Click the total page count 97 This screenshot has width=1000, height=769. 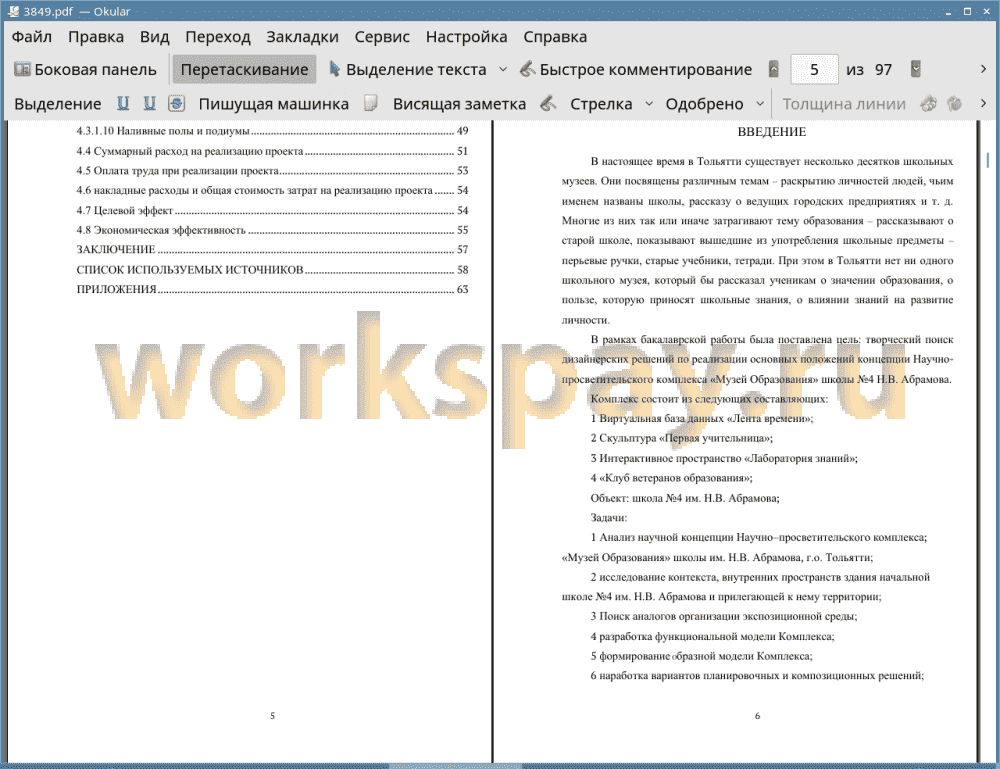coord(883,70)
